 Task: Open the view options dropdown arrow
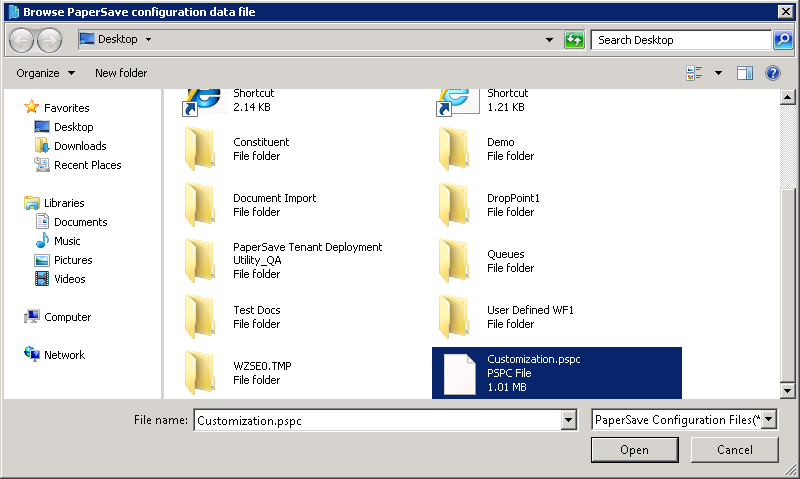[718, 73]
